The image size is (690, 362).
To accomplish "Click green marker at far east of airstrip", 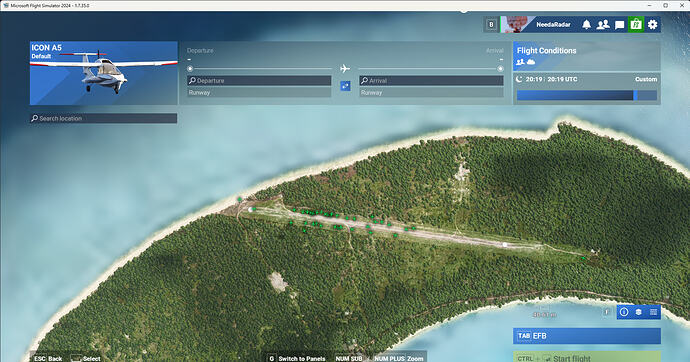I will click(x=584, y=258).
